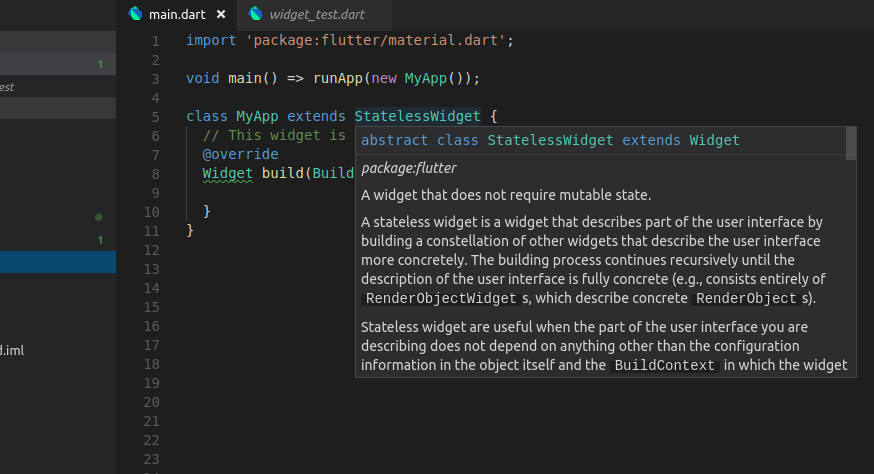The width and height of the screenshot is (874, 474).
Task: Click the hover popup's scrollbar thumb
Action: (851, 144)
